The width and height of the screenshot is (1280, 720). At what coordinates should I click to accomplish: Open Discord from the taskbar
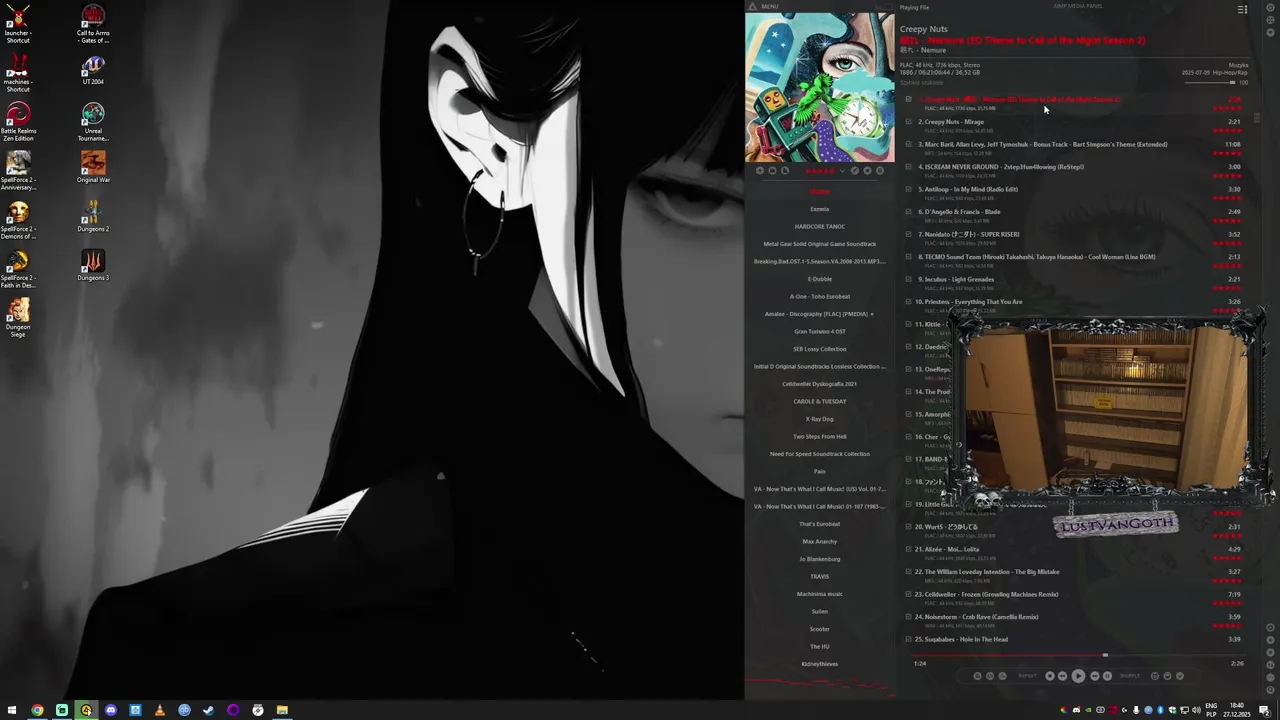pos(111,710)
